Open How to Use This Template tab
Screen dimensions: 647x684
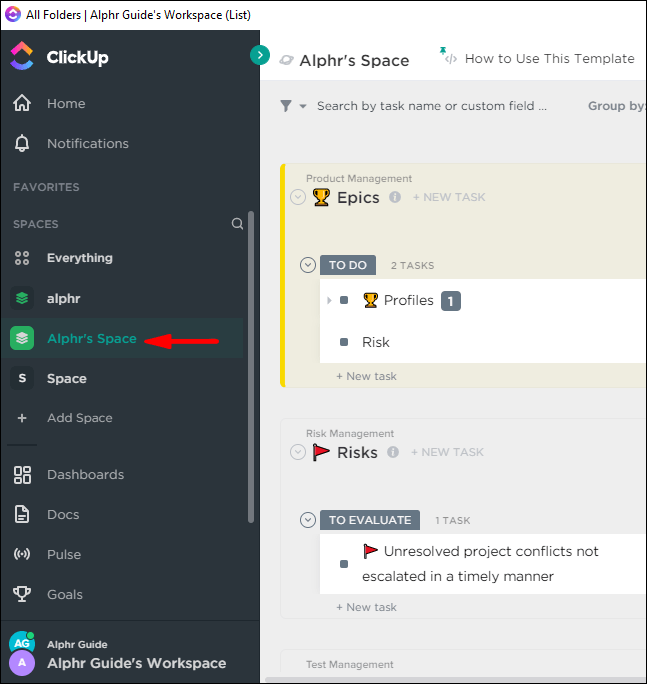pyautogui.click(x=549, y=58)
